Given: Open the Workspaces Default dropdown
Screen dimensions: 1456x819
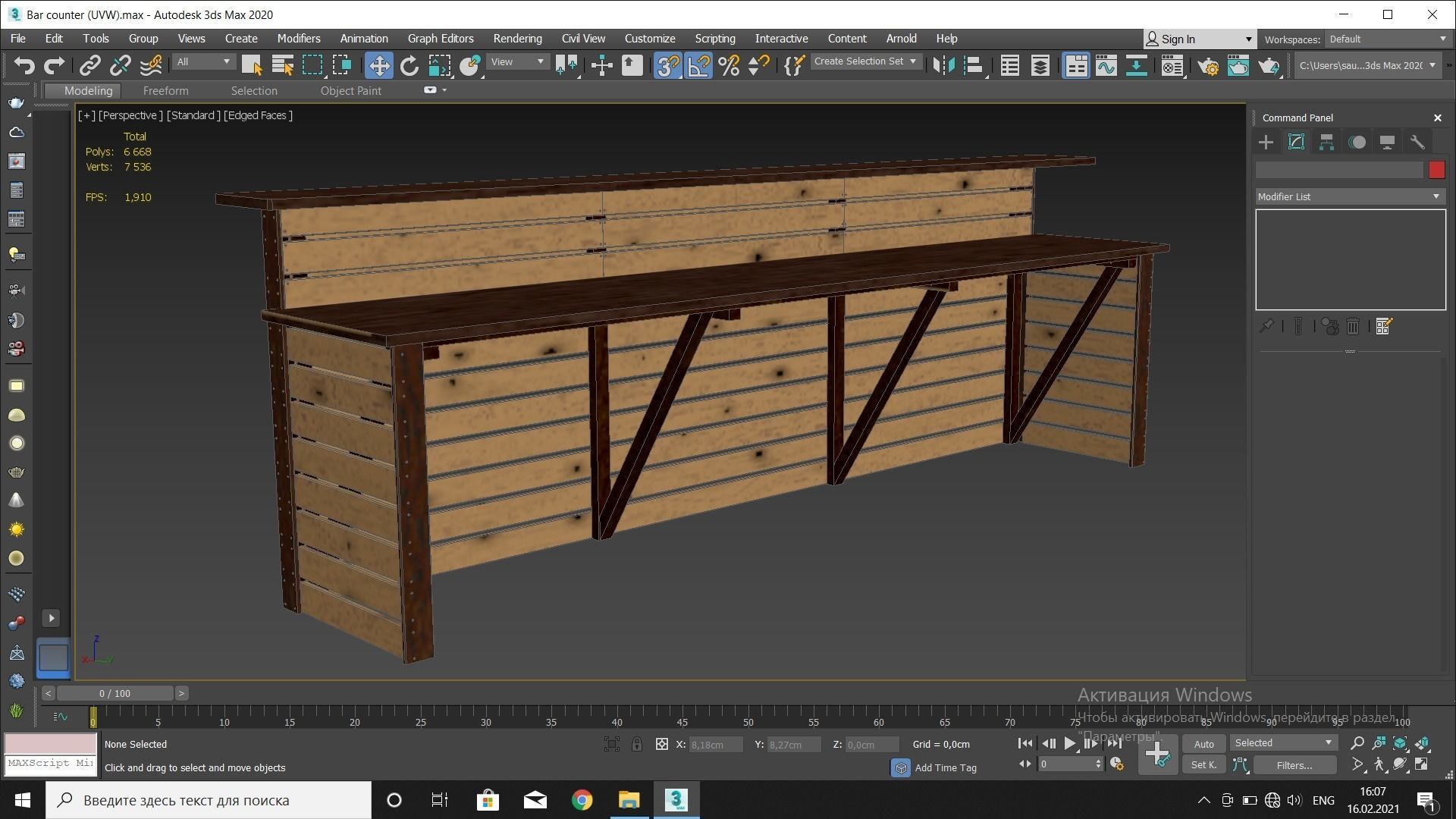Looking at the screenshot, I should point(1387,39).
